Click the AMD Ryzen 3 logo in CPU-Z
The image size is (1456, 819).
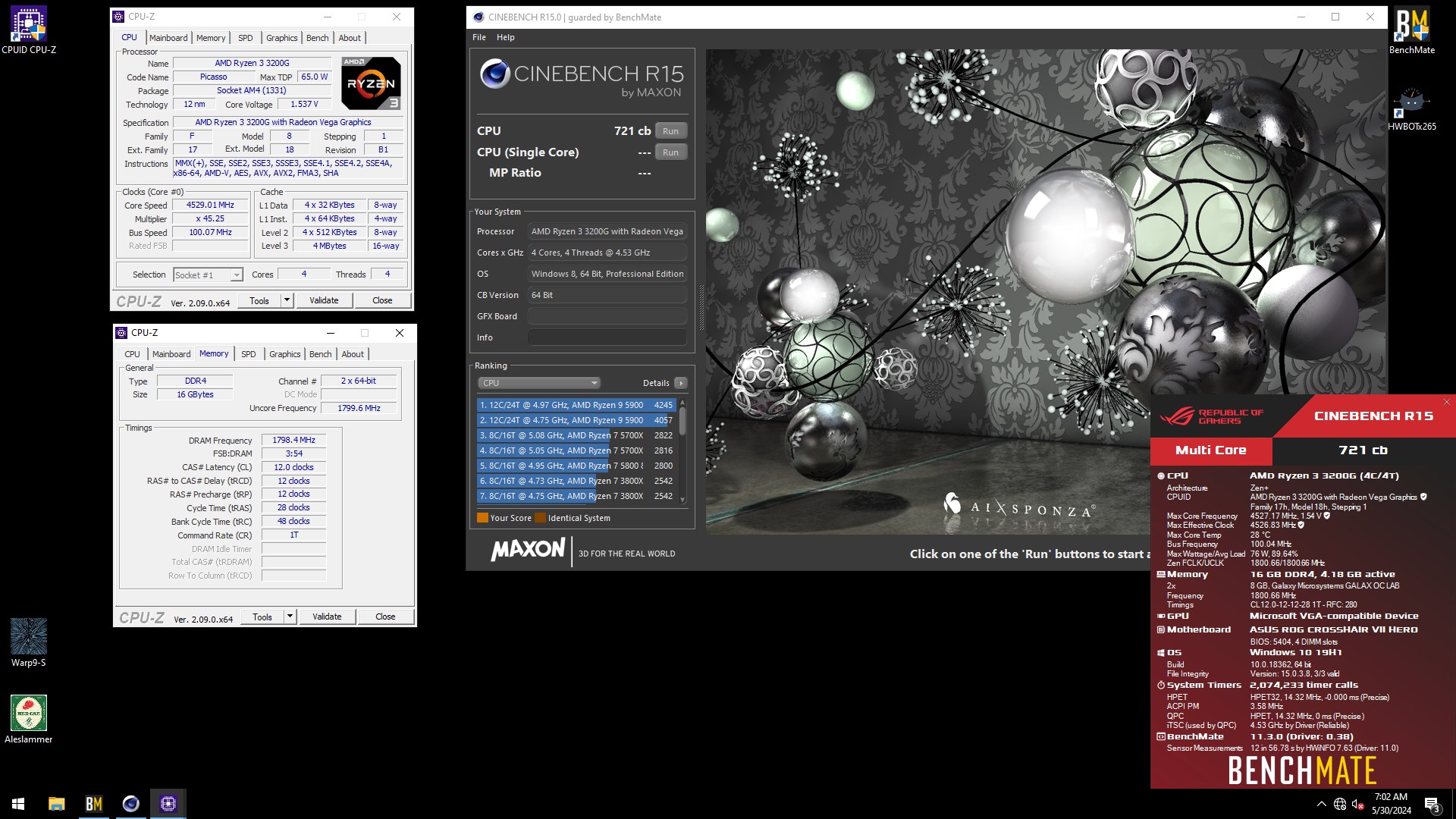[x=371, y=83]
